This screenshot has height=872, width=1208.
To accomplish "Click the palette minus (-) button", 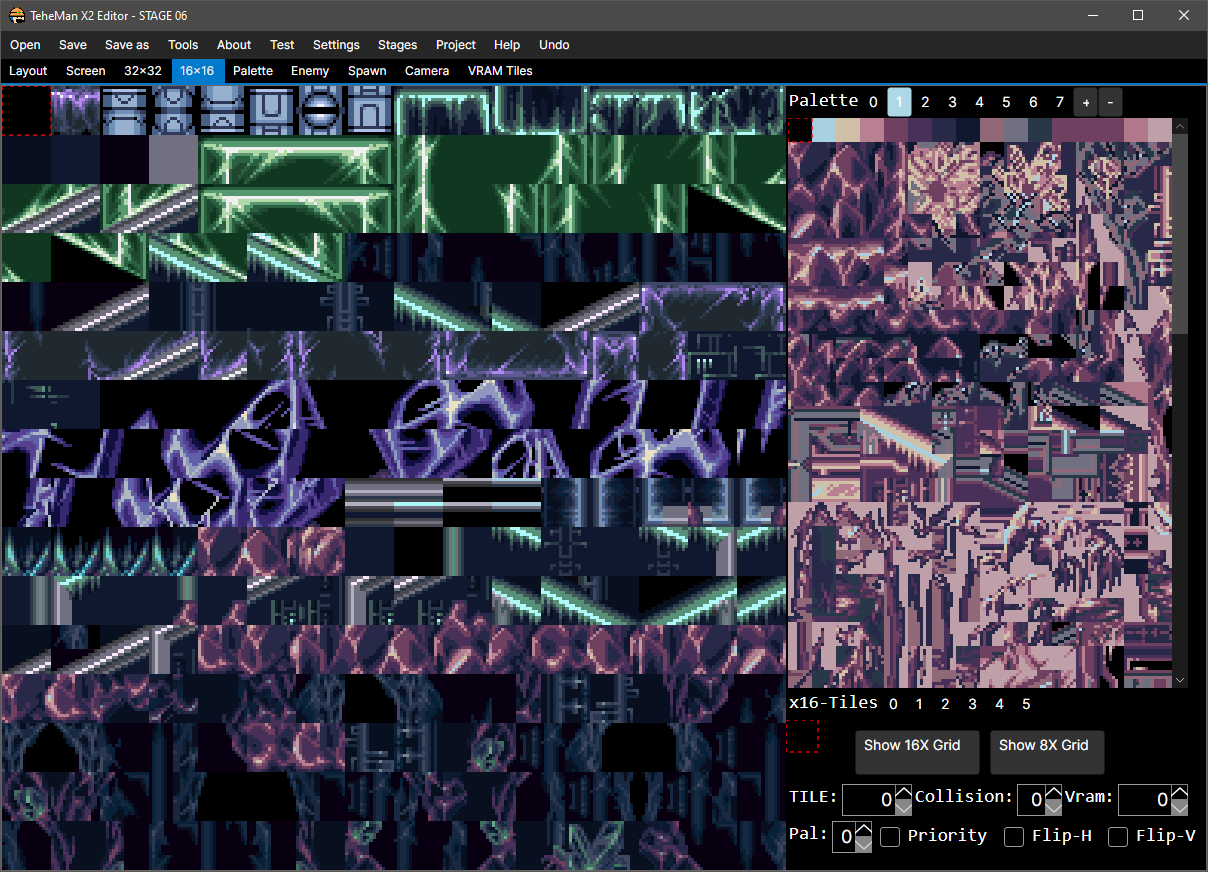I will [1110, 102].
